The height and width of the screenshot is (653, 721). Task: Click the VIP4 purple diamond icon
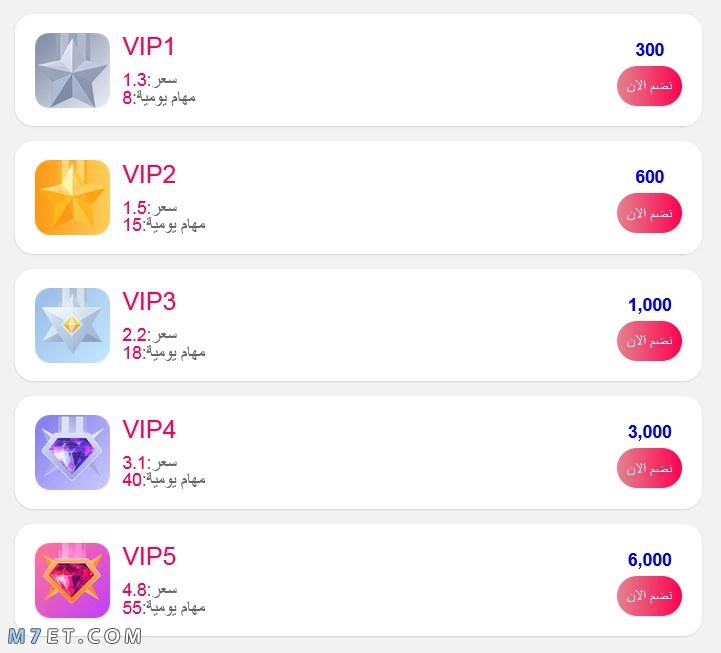pyautogui.click(x=72, y=453)
